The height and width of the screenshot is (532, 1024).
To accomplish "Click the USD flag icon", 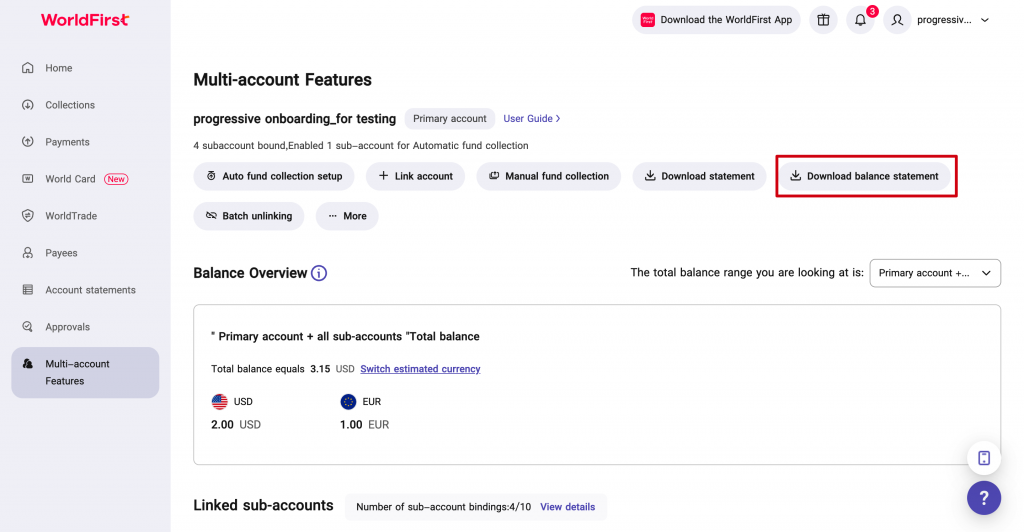I will tap(220, 401).
